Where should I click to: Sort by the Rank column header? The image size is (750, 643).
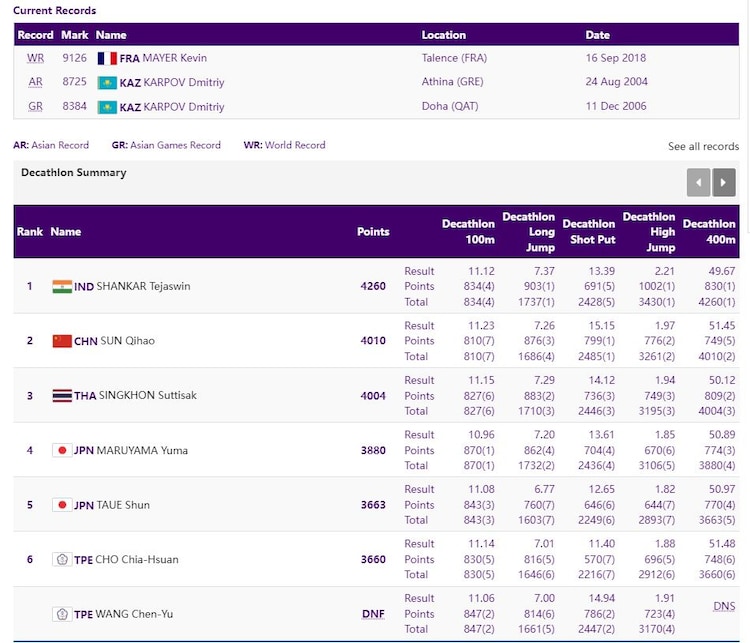(30, 232)
